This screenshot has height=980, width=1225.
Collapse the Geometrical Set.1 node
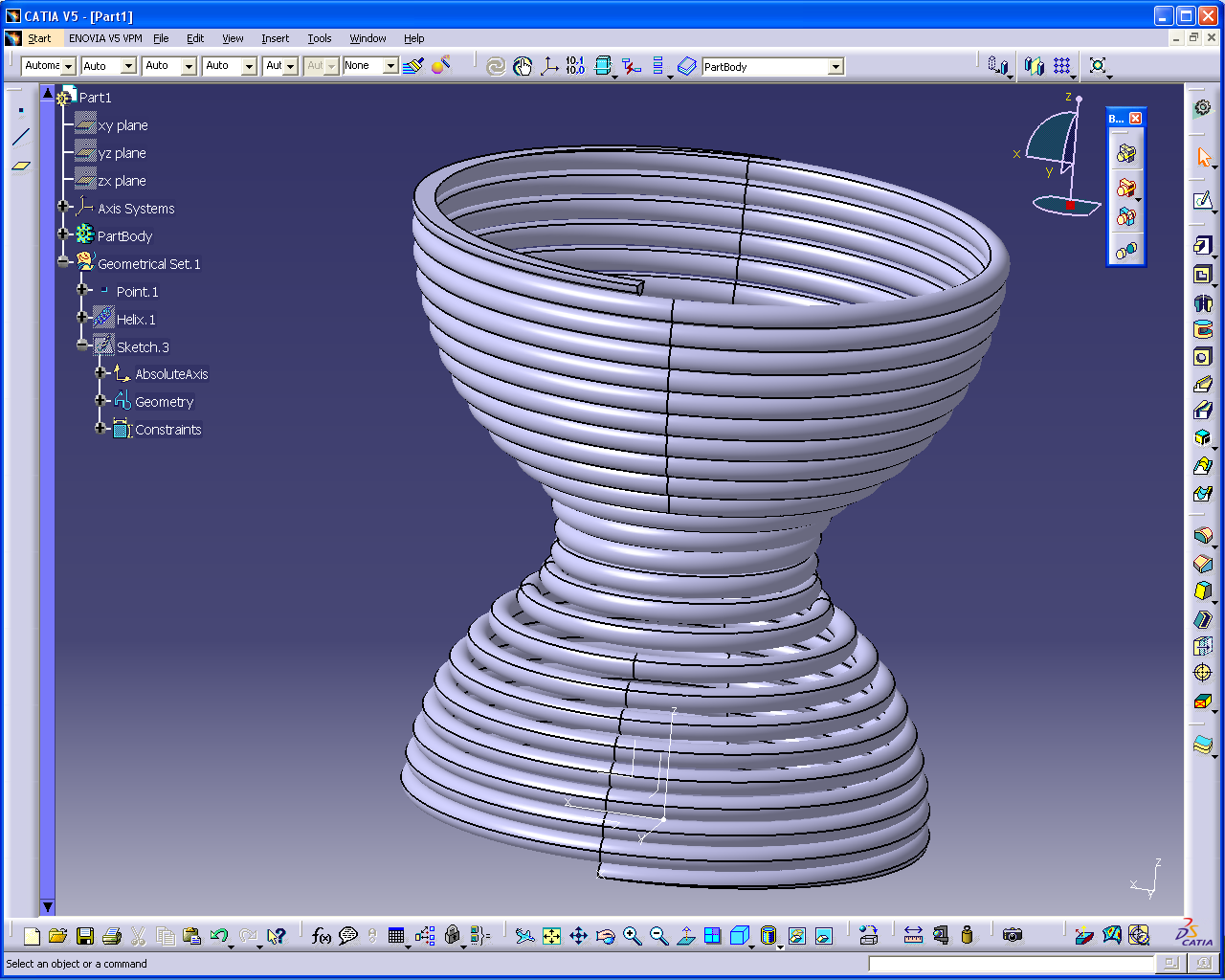[63, 261]
